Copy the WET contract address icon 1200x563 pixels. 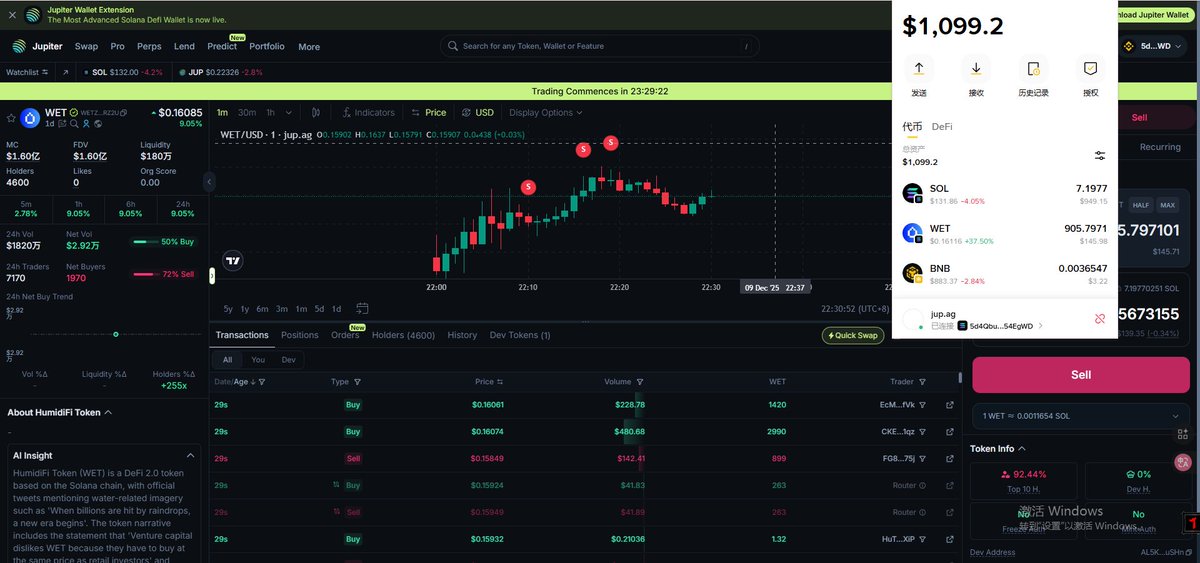(x=123, y=113)
